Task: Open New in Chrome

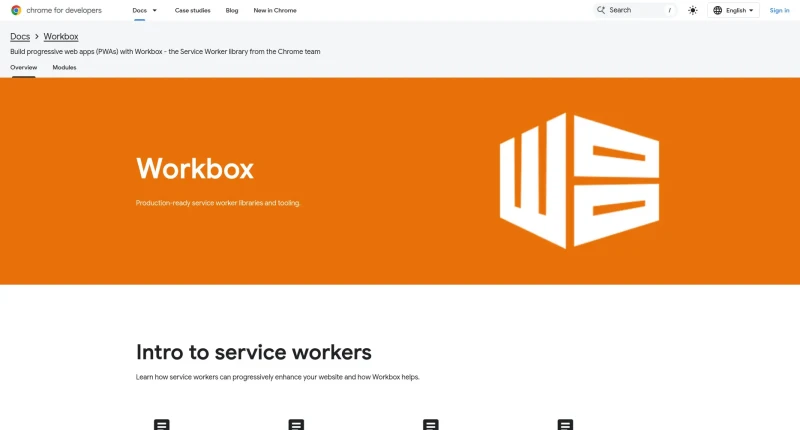Action: coord(275,10)
